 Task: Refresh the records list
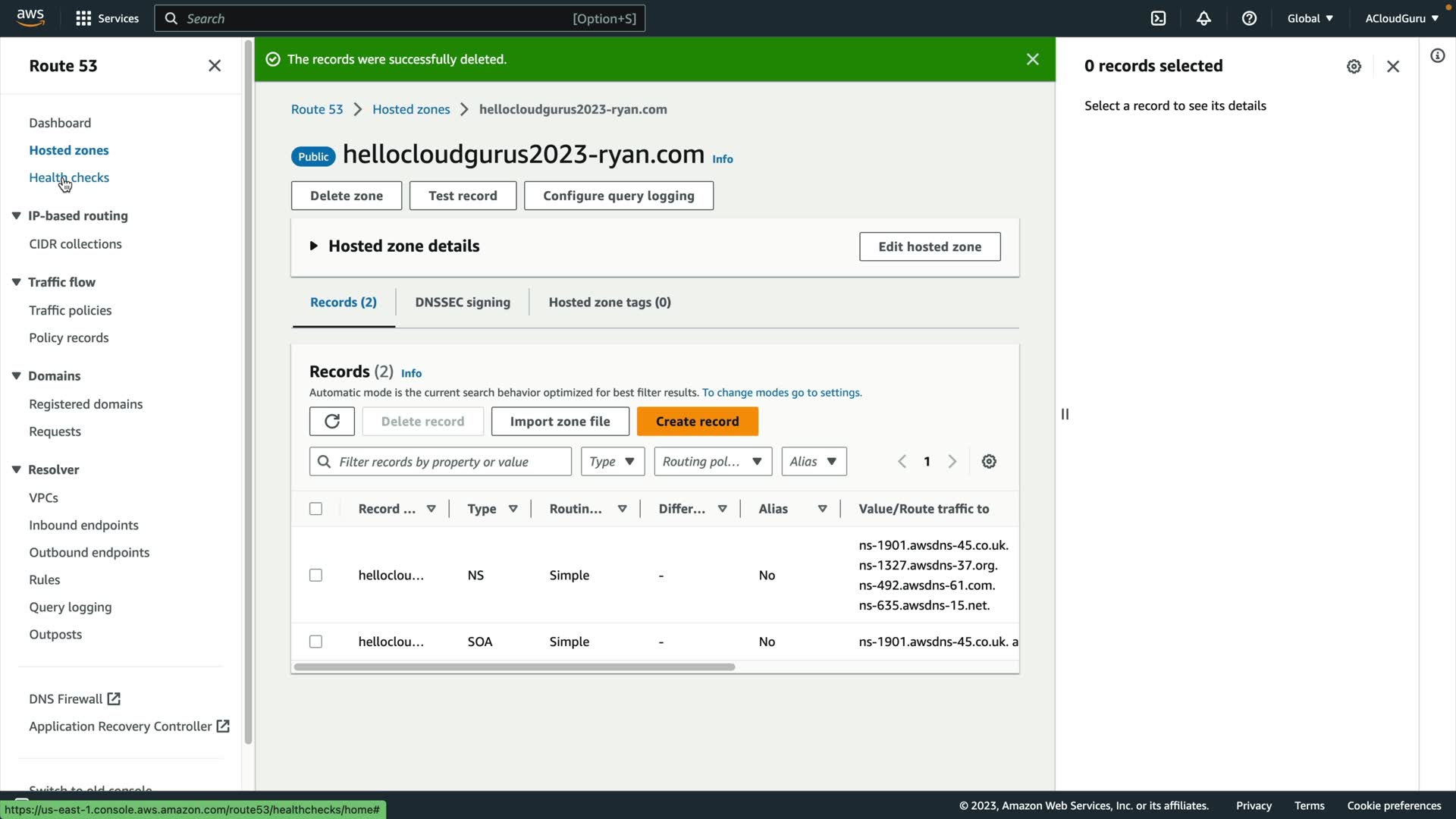point(331,422)
